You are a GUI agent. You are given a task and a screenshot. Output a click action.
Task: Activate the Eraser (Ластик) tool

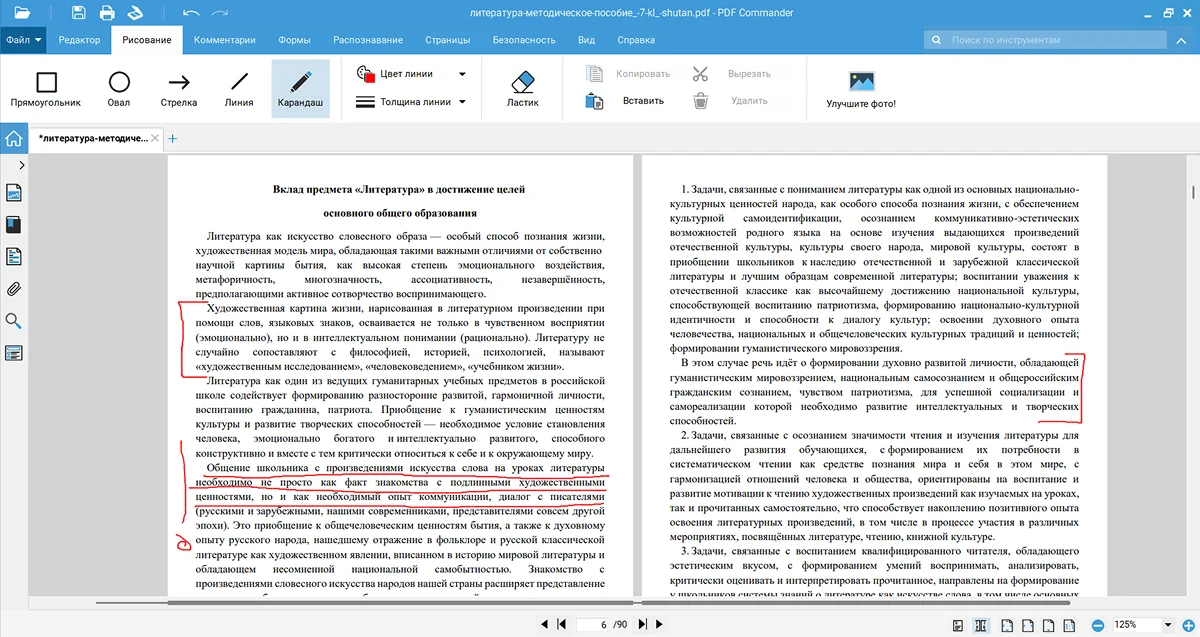click(x=523, y=88)
